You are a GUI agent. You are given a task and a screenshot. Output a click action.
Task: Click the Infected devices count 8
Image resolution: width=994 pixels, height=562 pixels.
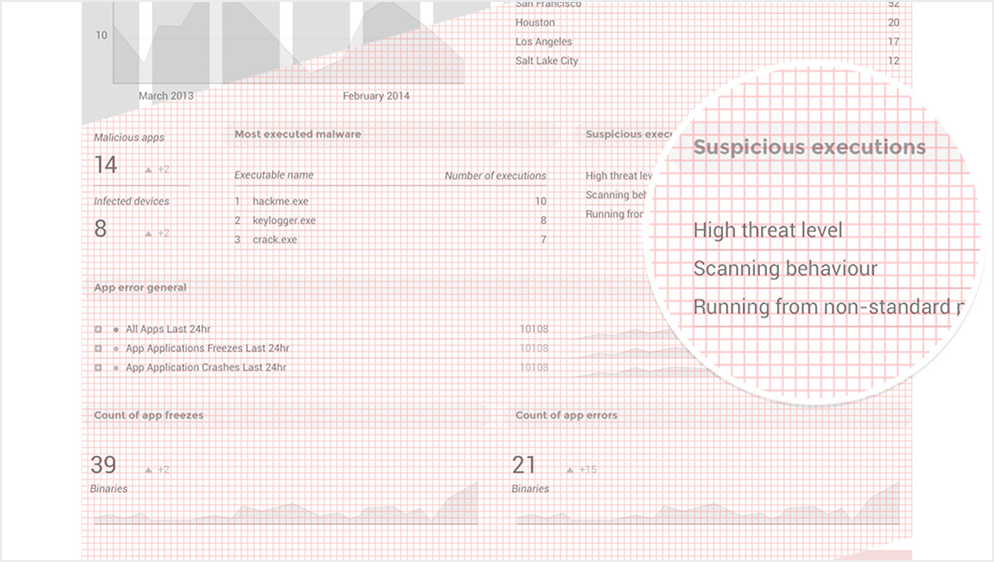click(100, 229)
